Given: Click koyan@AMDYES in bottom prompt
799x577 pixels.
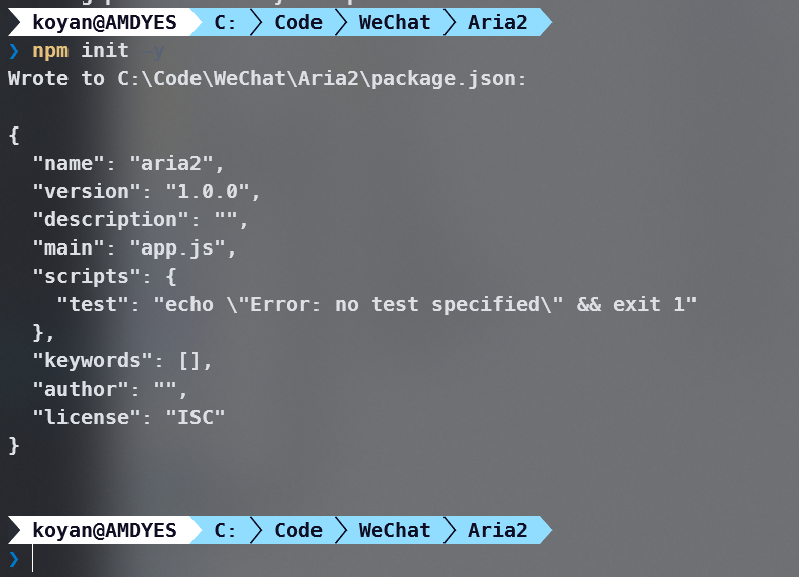Looking at the screenshot, I should point(104,530).
